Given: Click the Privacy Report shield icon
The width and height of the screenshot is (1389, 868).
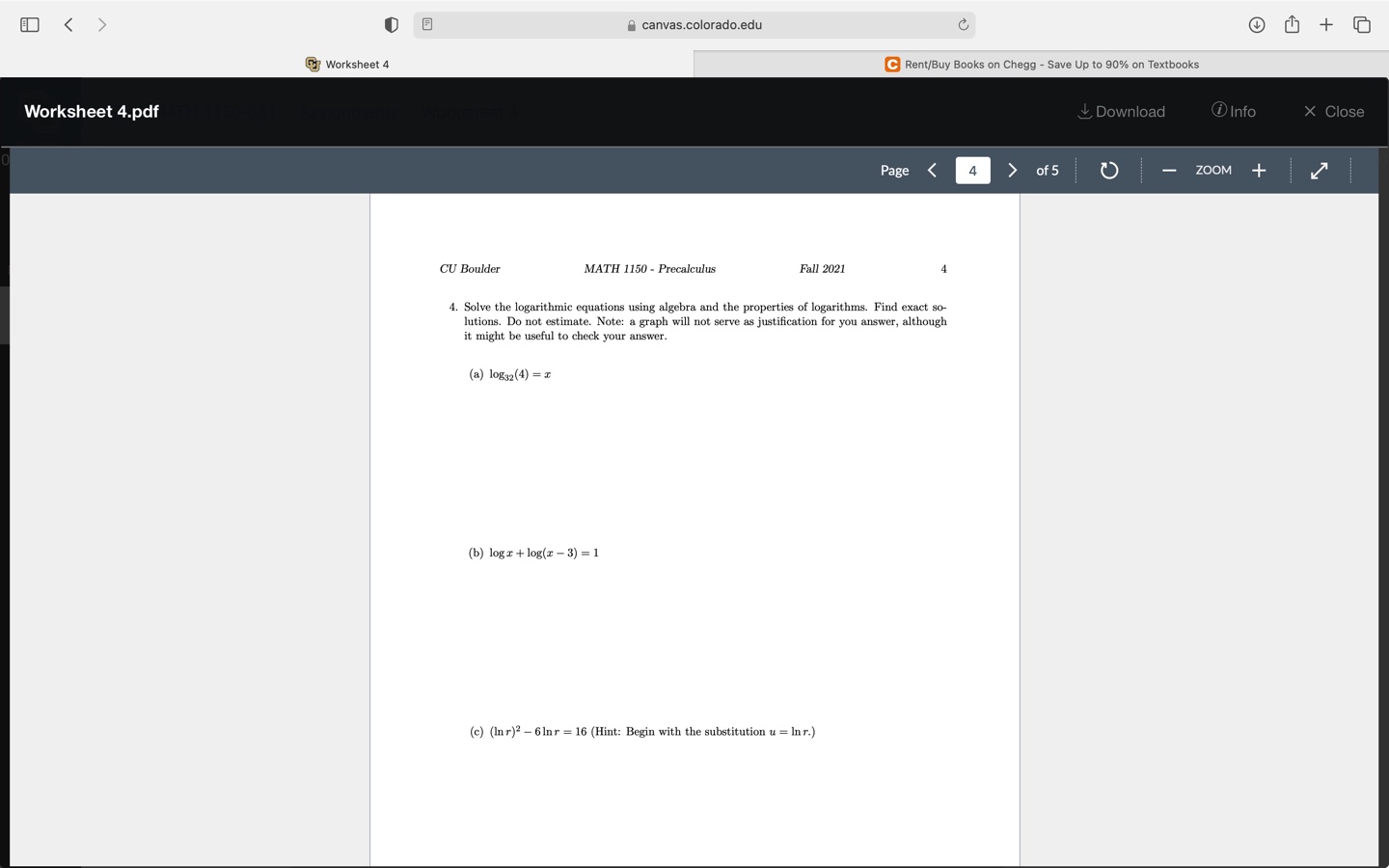Looking at the screenshot, I should [391, 24].
